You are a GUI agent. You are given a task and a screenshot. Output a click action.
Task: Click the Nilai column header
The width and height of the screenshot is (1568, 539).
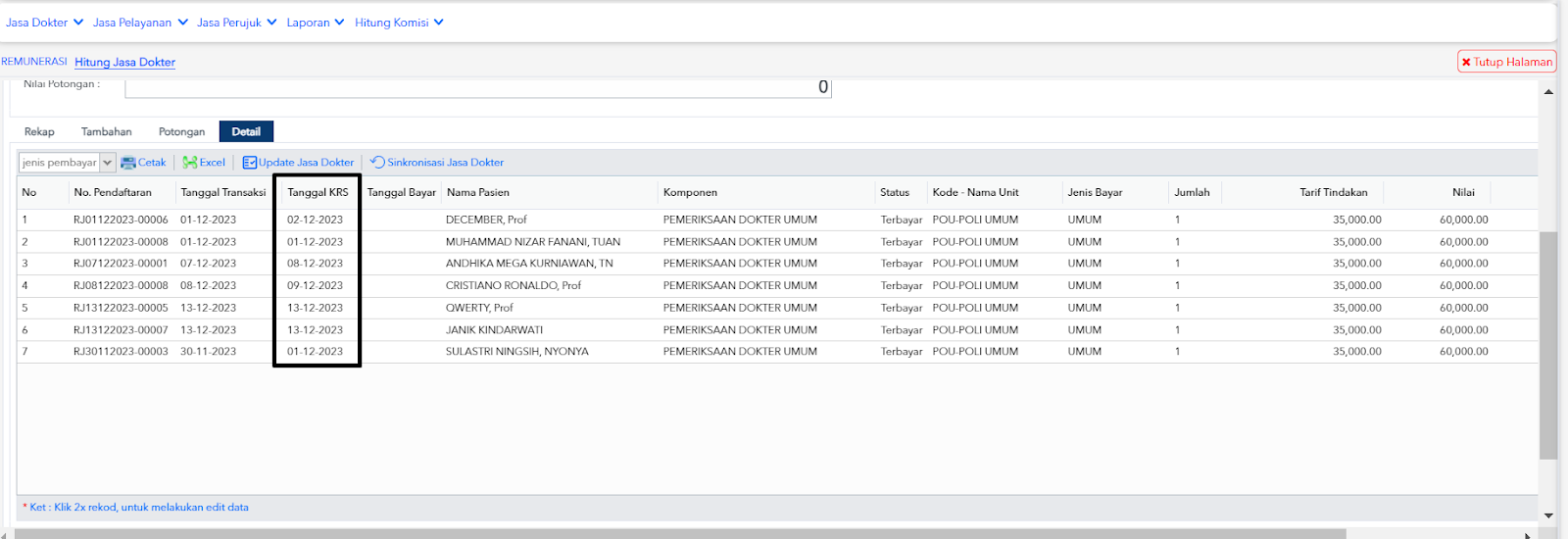coord(1463,193)
